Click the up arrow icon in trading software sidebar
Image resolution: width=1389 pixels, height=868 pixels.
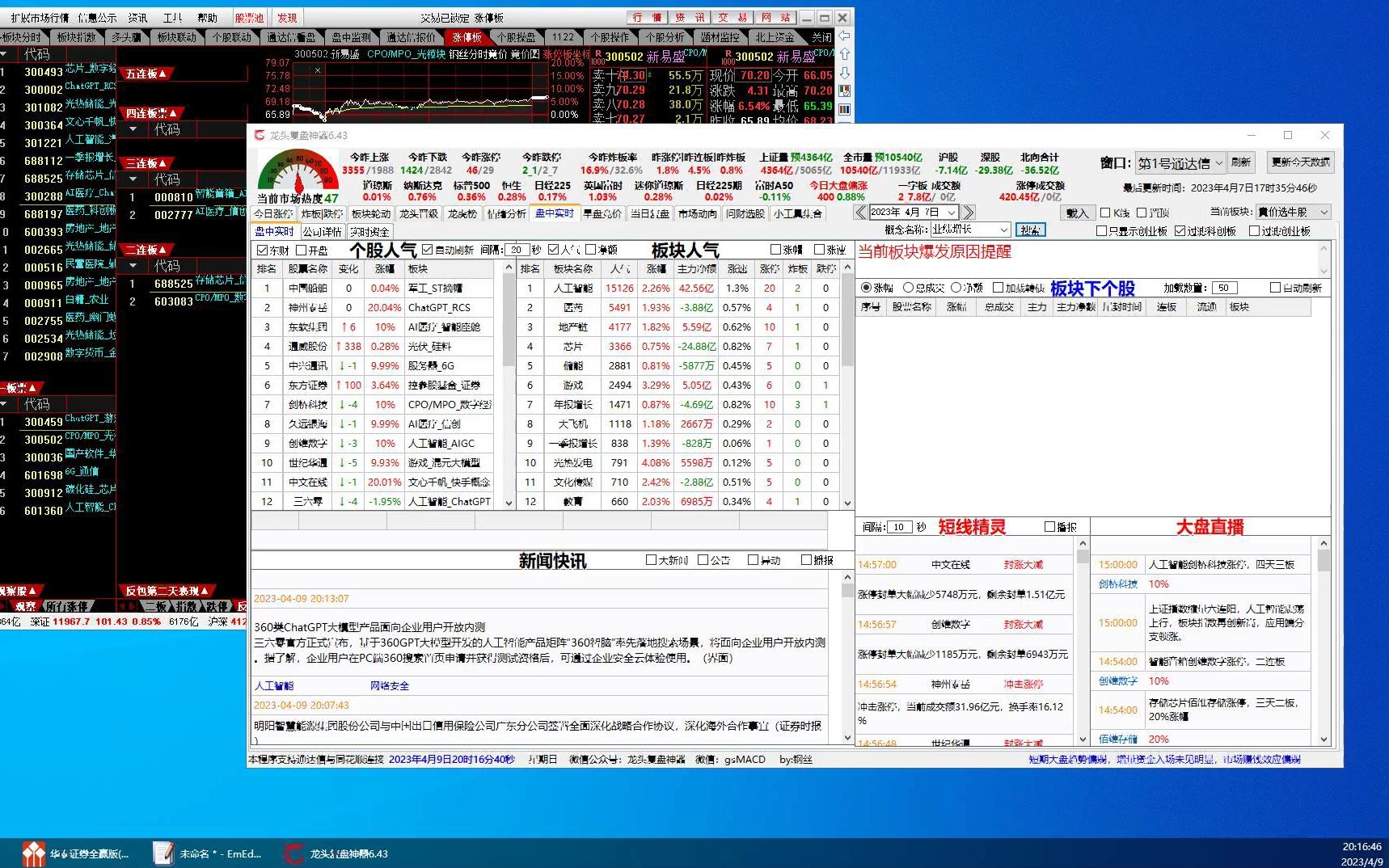[x=844, y=54]
